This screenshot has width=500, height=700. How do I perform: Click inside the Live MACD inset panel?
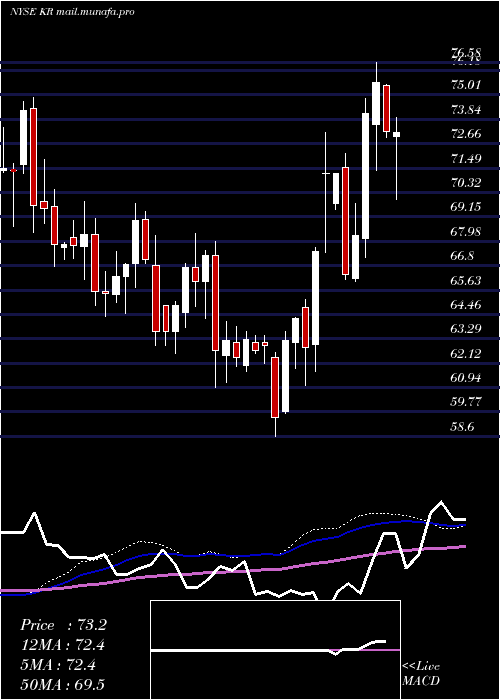click(275, 650)
